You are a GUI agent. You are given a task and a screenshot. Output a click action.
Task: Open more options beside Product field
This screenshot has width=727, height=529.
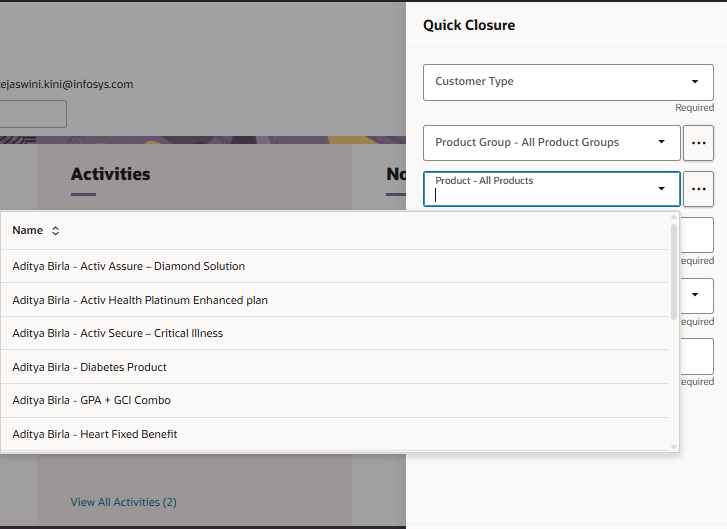coord(698,189)
